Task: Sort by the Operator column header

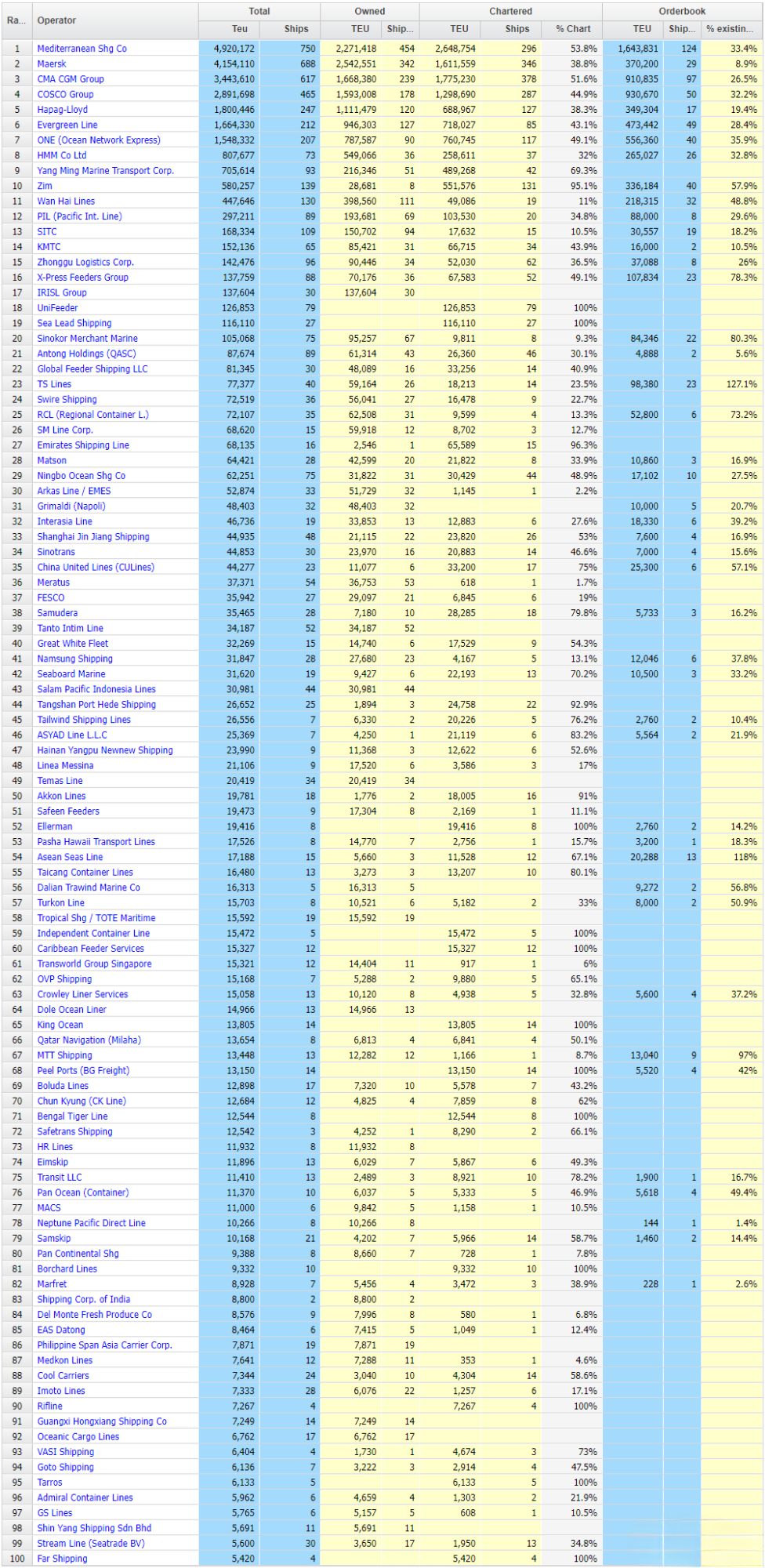Action: click(115, 20)
